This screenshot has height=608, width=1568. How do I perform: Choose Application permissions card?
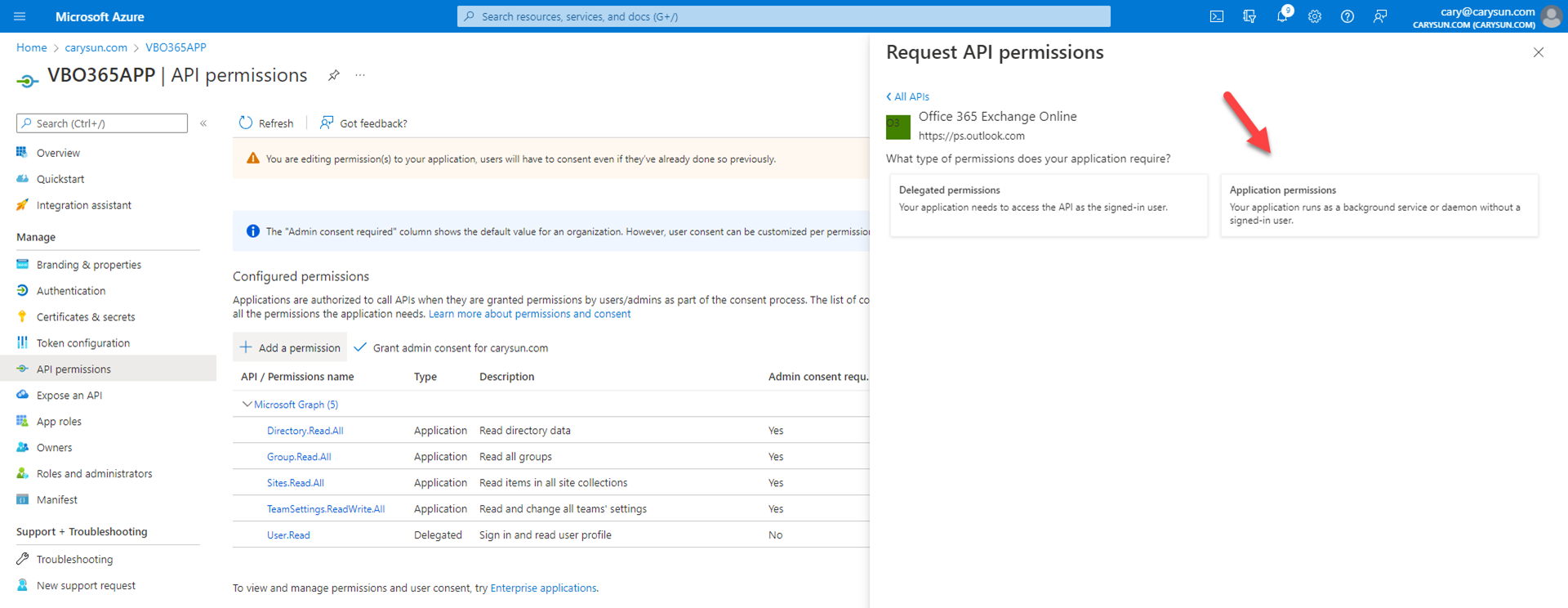click(1379, 205)
